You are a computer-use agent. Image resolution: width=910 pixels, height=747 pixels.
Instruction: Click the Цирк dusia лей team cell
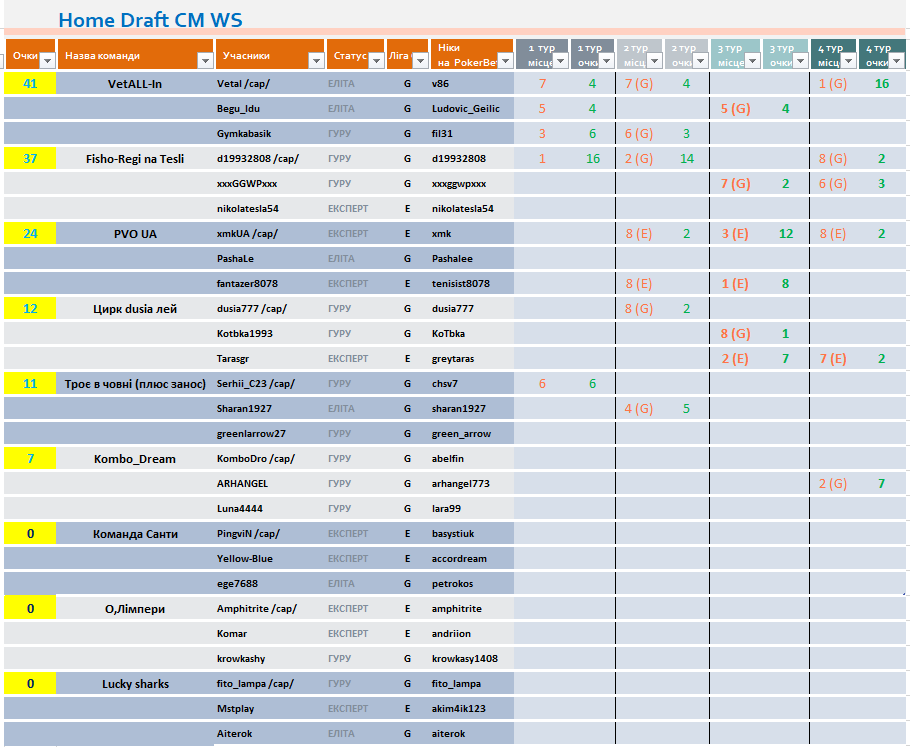(135, 308)
